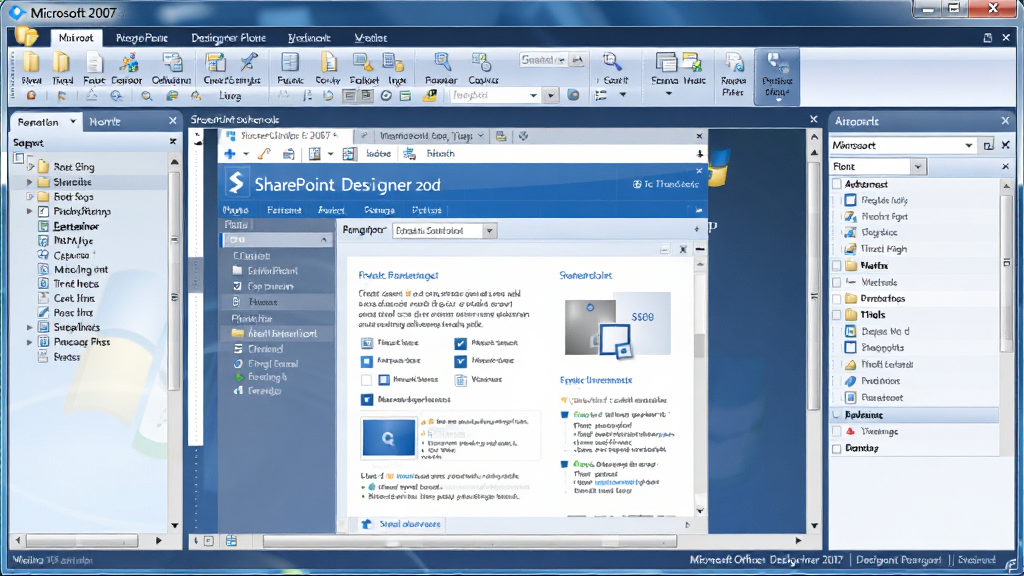
Task: Click the colorful figure icon in the ribbon
Action: coord(128,63)
